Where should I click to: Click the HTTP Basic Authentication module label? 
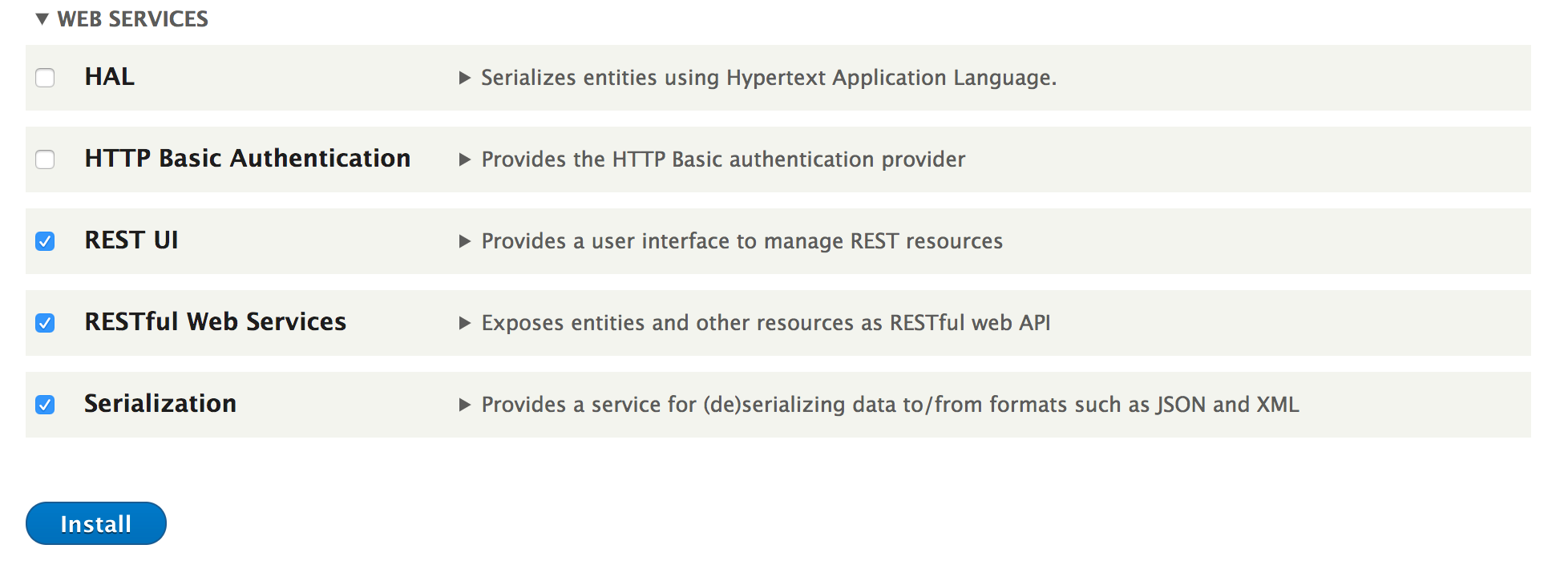247,159
